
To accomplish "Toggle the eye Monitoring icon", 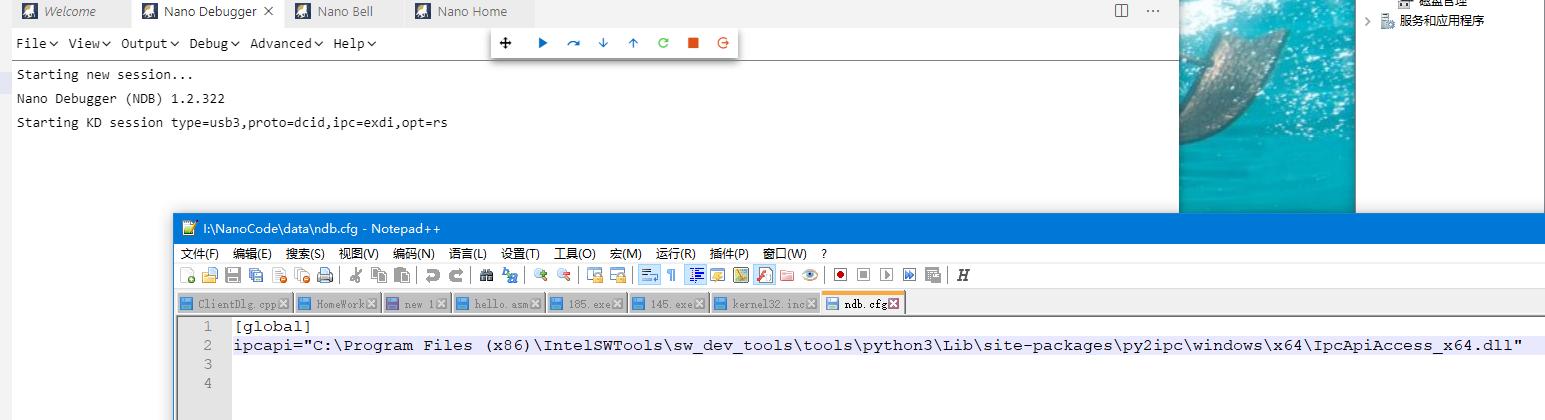I will 810,275.
